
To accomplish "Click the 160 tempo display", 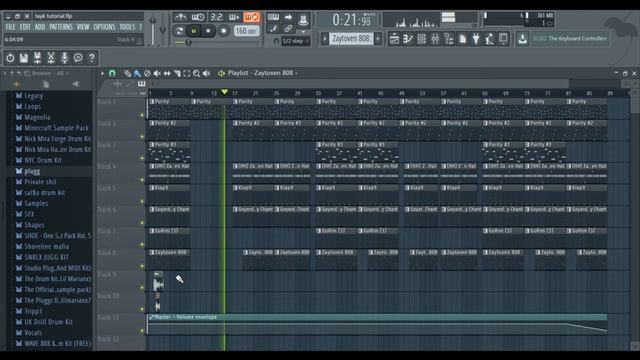I will (x=247, y=31).
